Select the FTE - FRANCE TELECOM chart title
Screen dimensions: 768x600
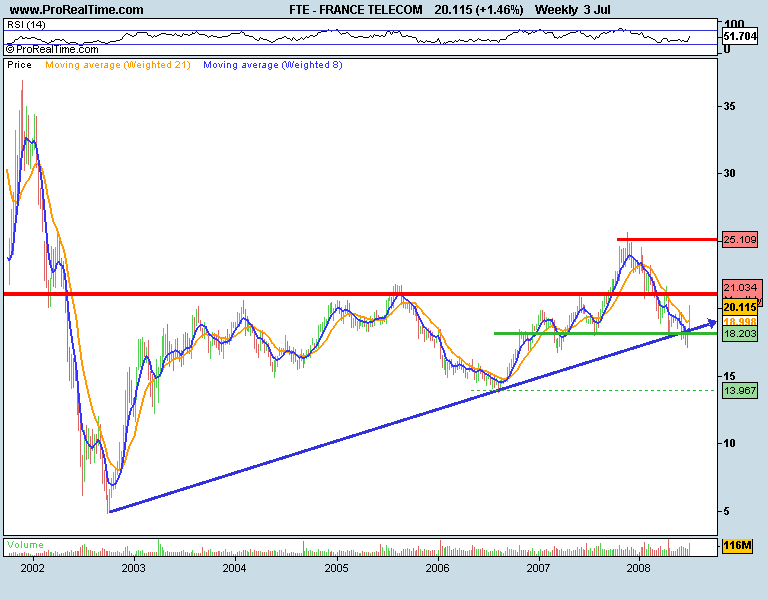[356, 9]
